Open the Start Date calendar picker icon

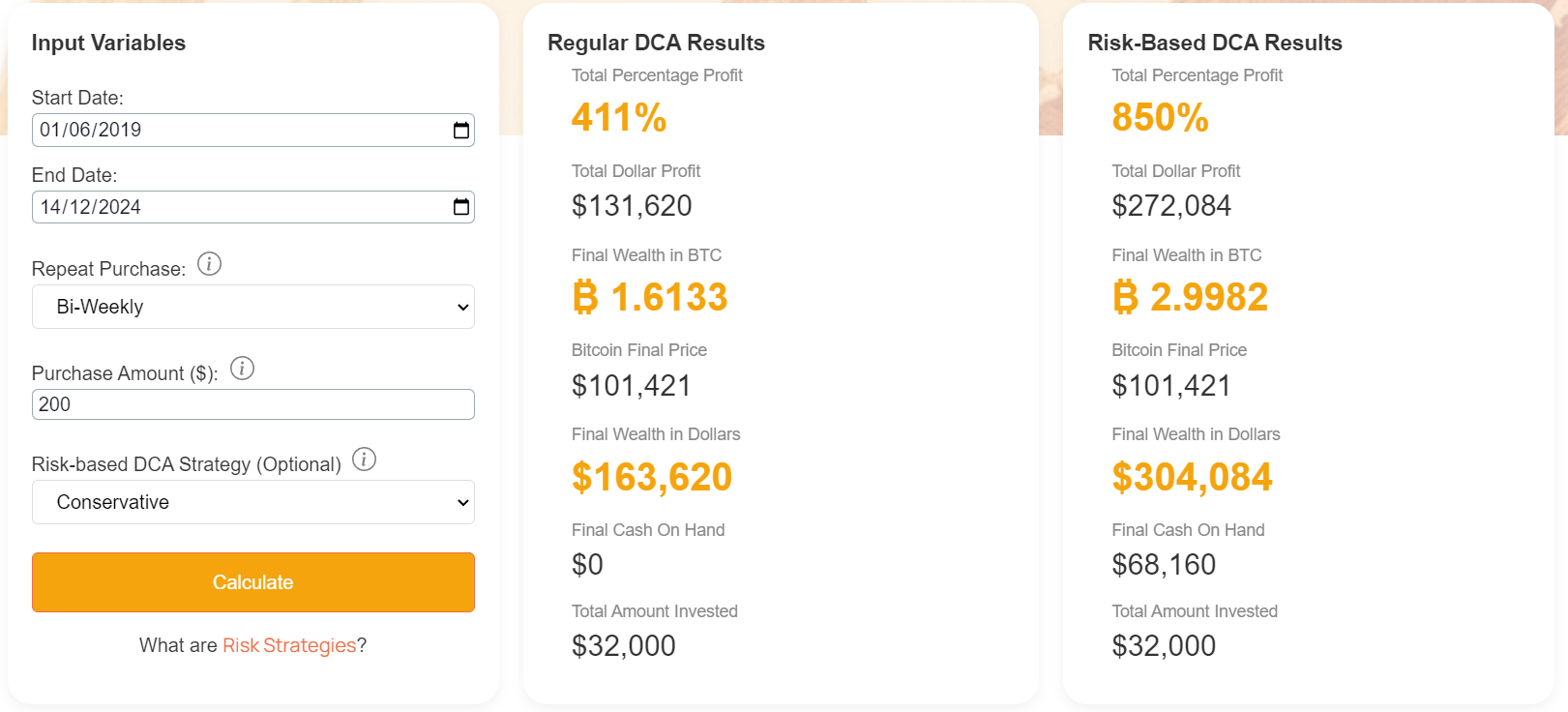click(459, 130)
